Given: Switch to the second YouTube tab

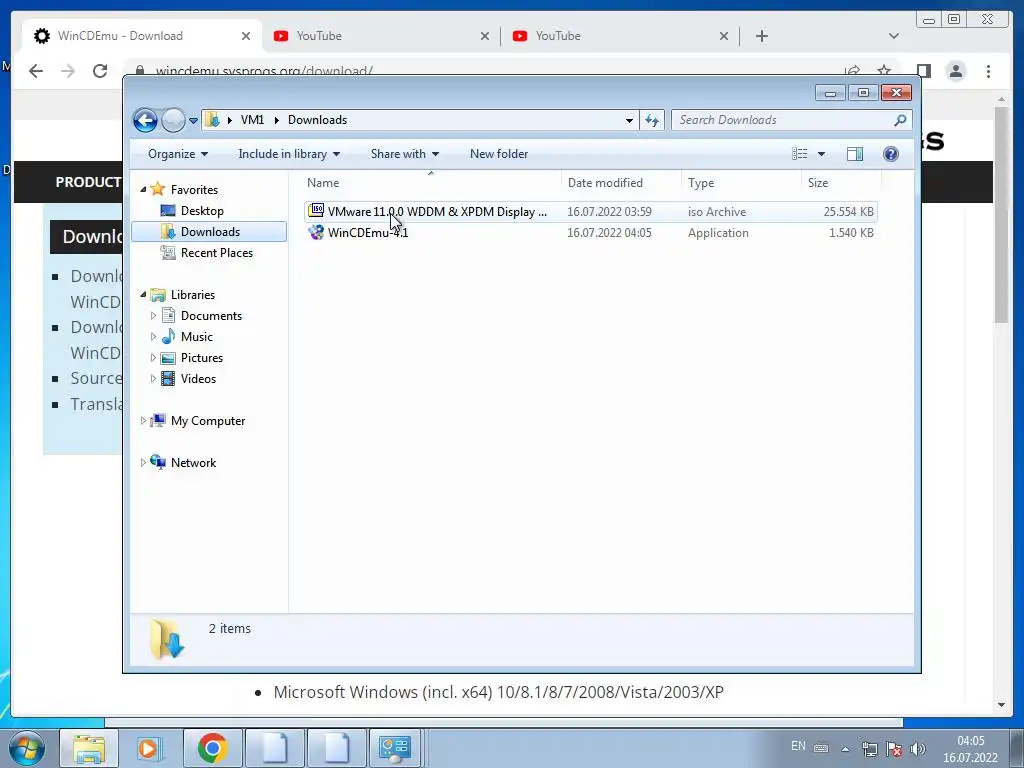Looking at the screenshot, I should coord(620,36).
